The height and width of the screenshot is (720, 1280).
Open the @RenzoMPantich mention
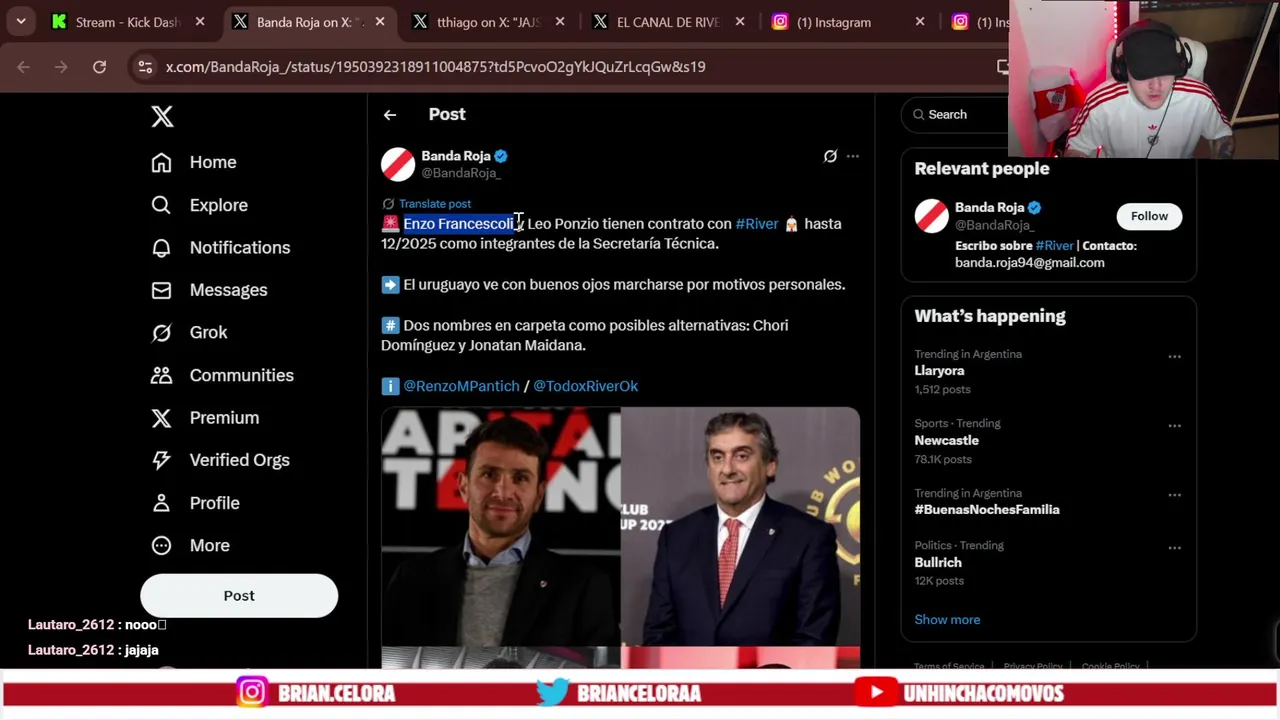(x=461, y=386)
